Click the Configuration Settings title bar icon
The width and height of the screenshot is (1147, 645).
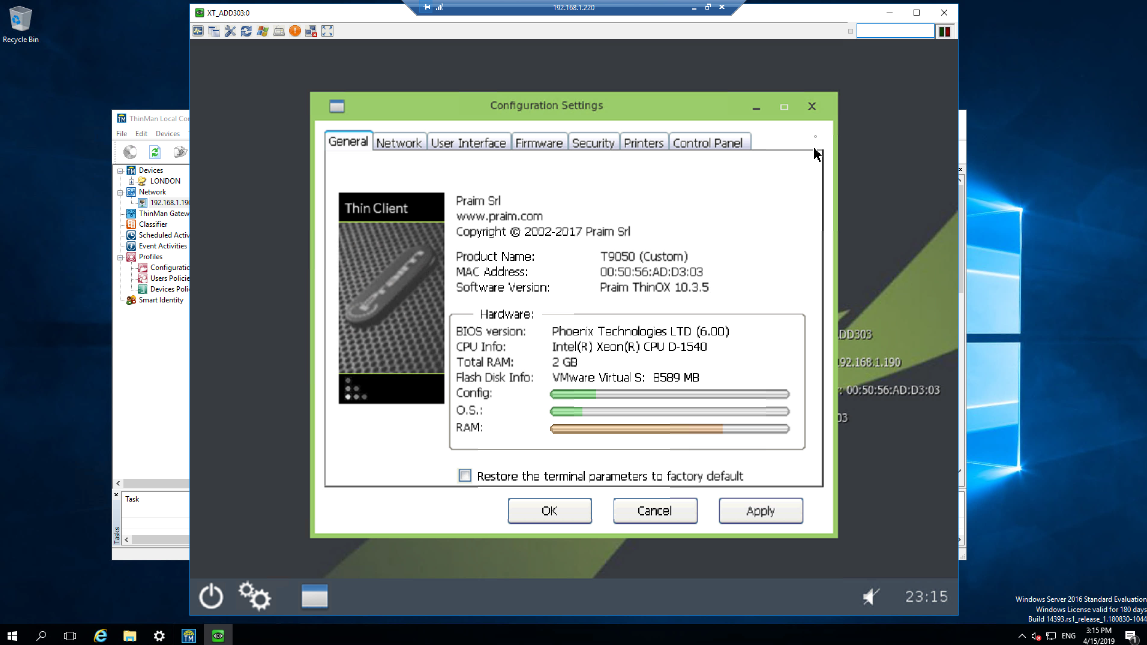tap(336, 106)
